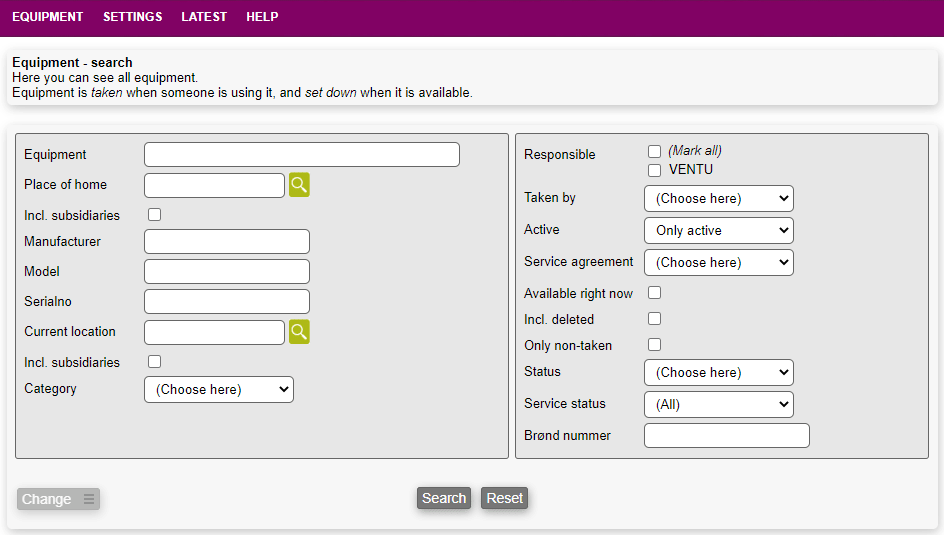Enable Incl. subsidiaries under Place of home
Viewport: 944px width, 535px height.
click(154, 215)
